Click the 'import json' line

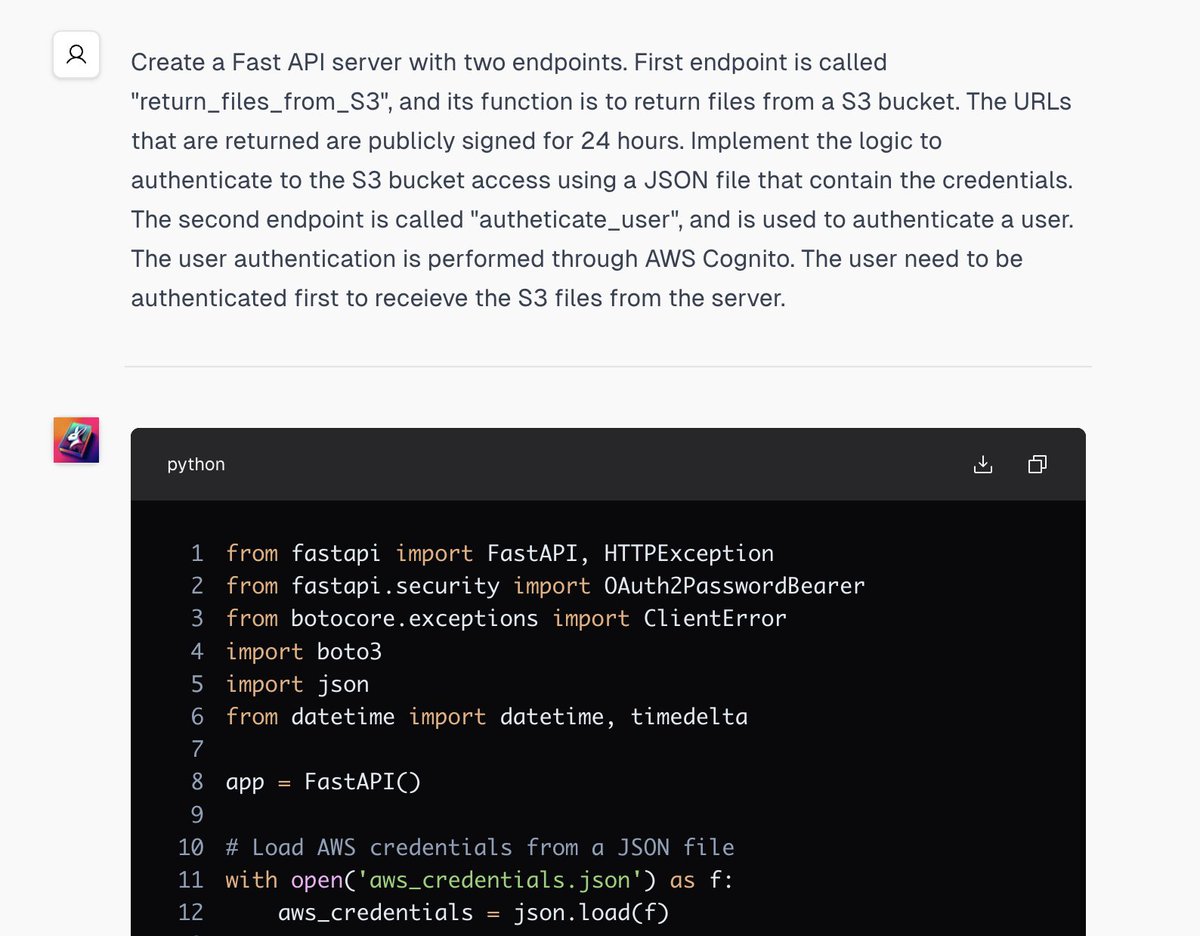click(x=298, y=684)
